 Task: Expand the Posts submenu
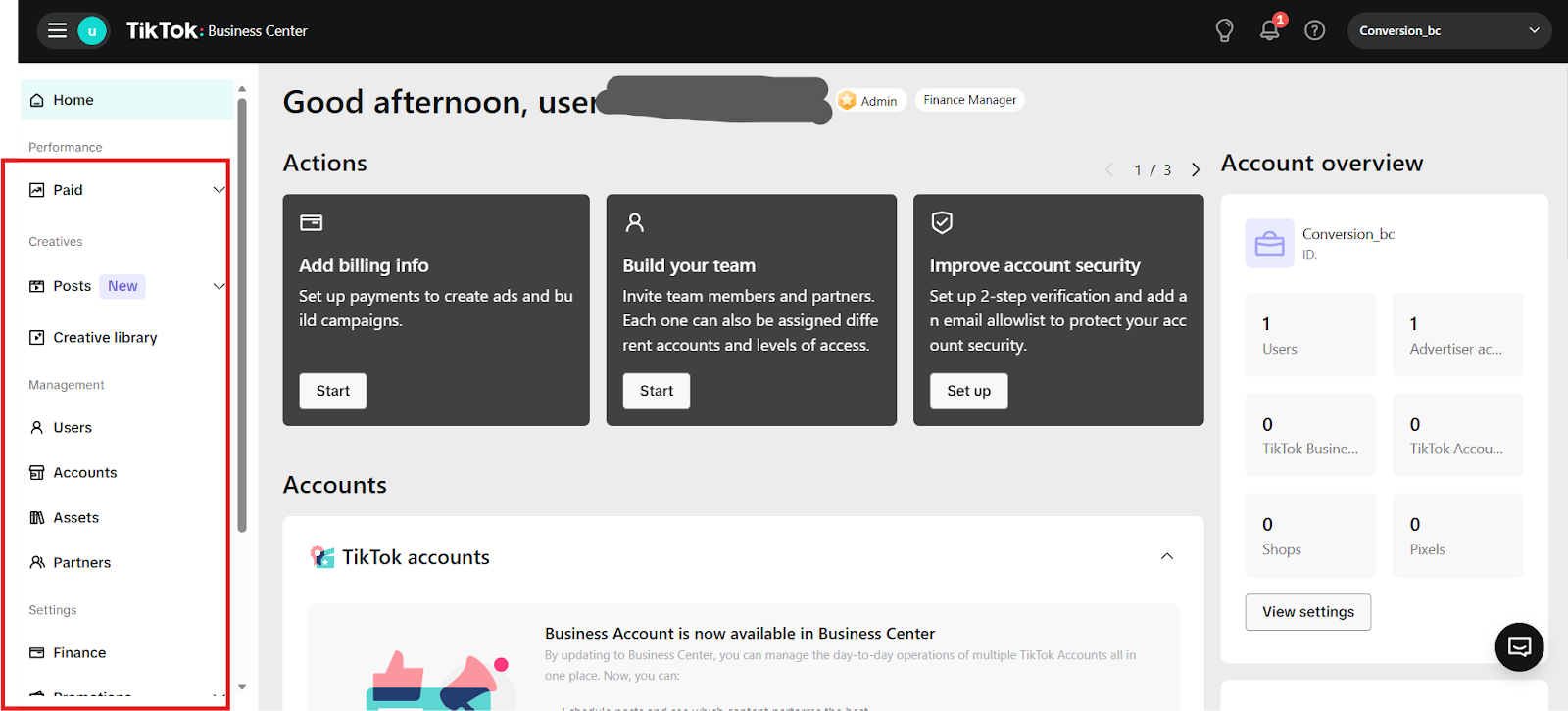219,286
